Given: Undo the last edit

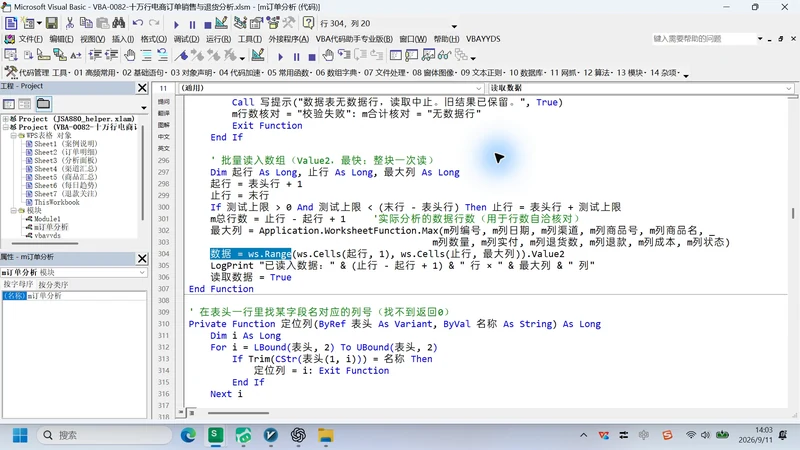Looking at the screenshot, I should click(138, 23).
